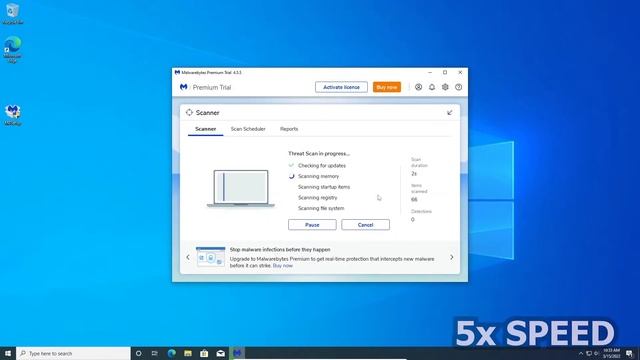This screenshot has height=360, width=640.
Task: Open File Explorer from the taskbar
Action: [x=188, y=353]
